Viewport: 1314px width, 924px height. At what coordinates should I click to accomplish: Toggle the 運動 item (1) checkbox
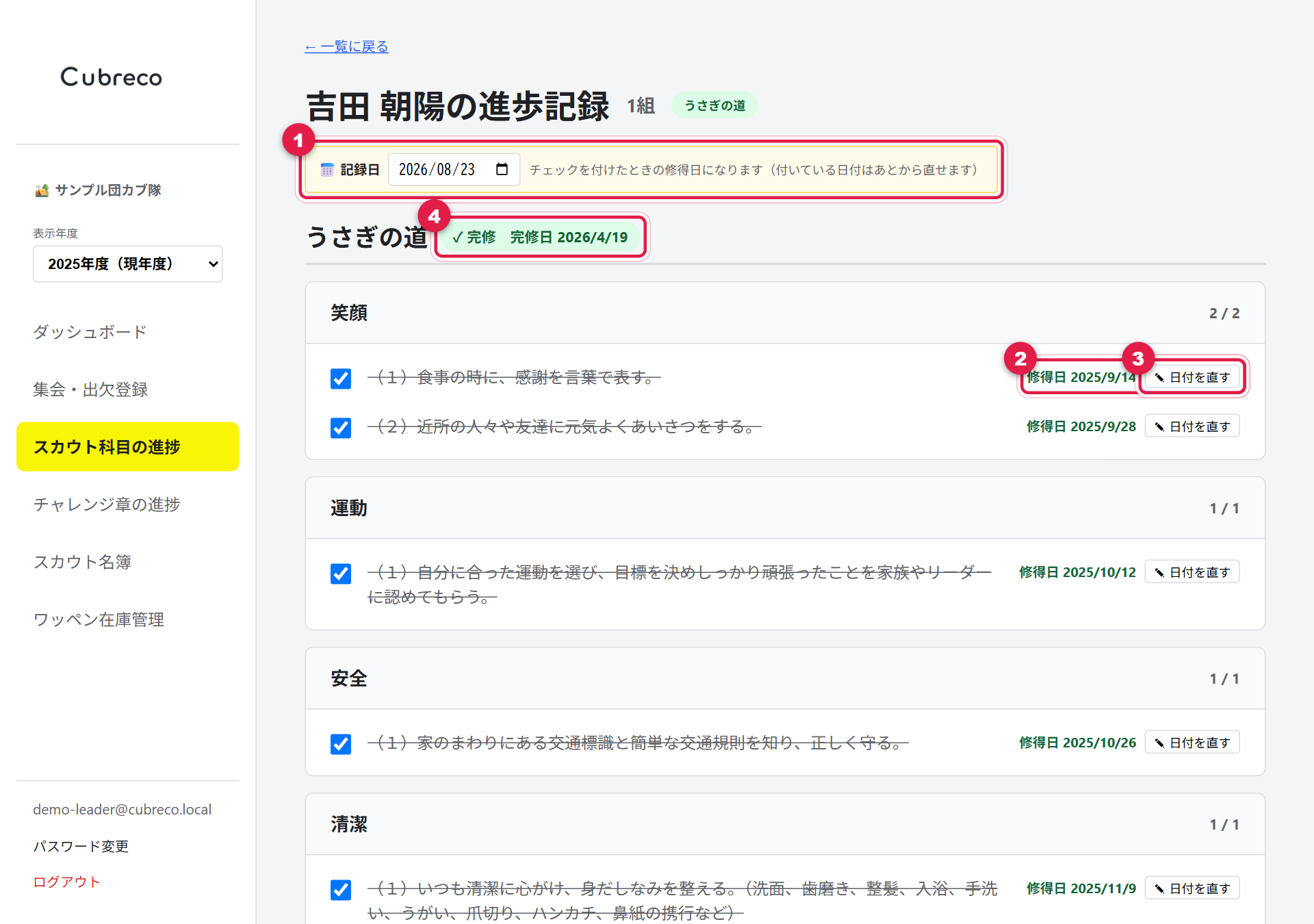point(341,574)
